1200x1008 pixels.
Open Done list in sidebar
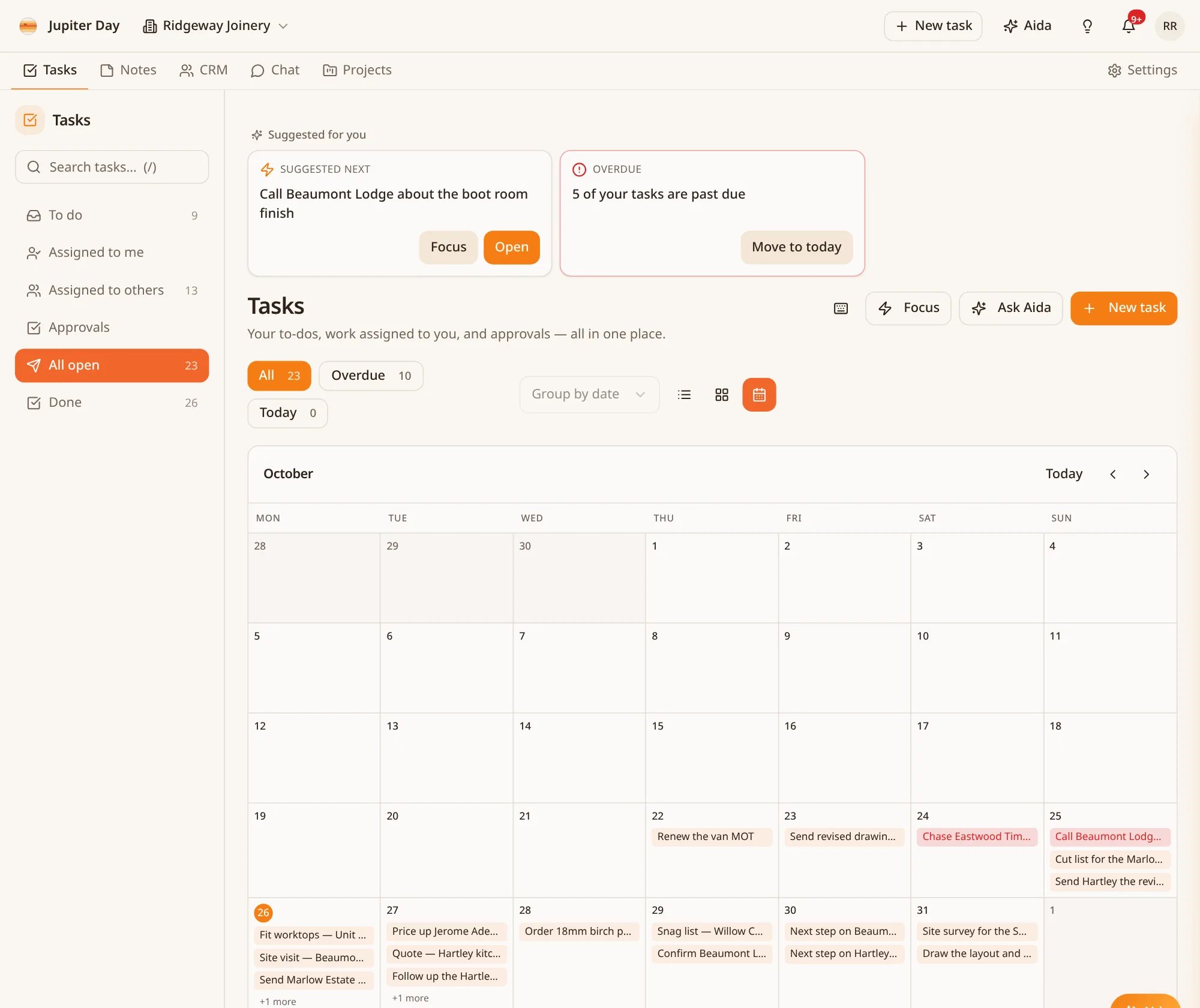click(112, 403)
